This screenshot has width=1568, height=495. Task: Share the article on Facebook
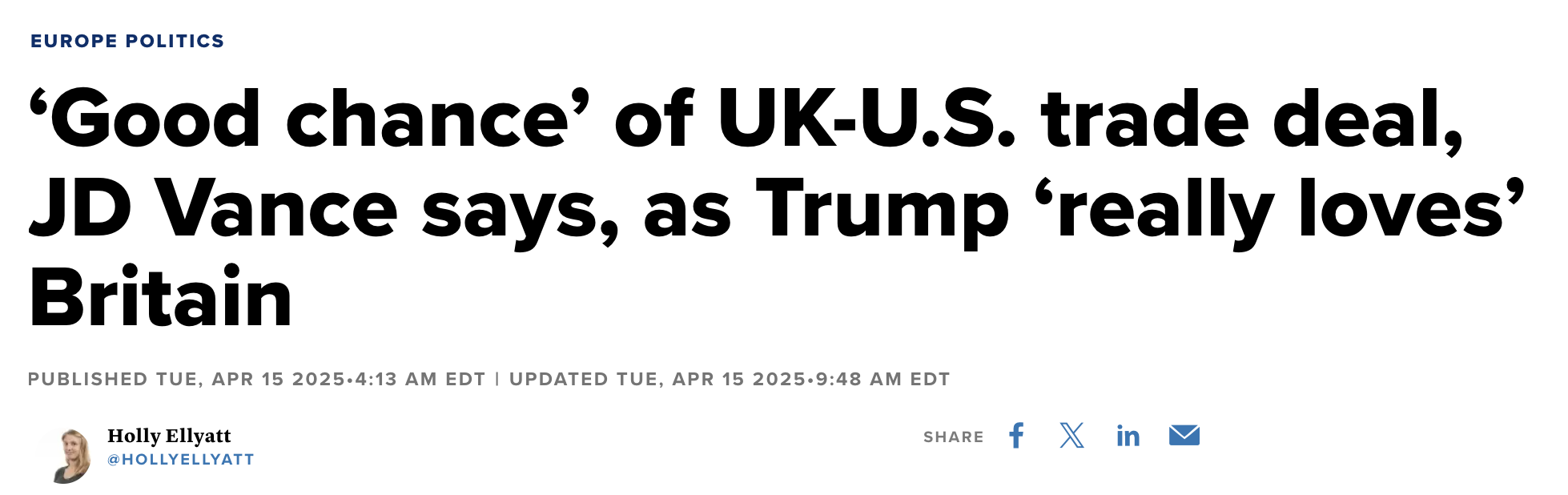1016,436
